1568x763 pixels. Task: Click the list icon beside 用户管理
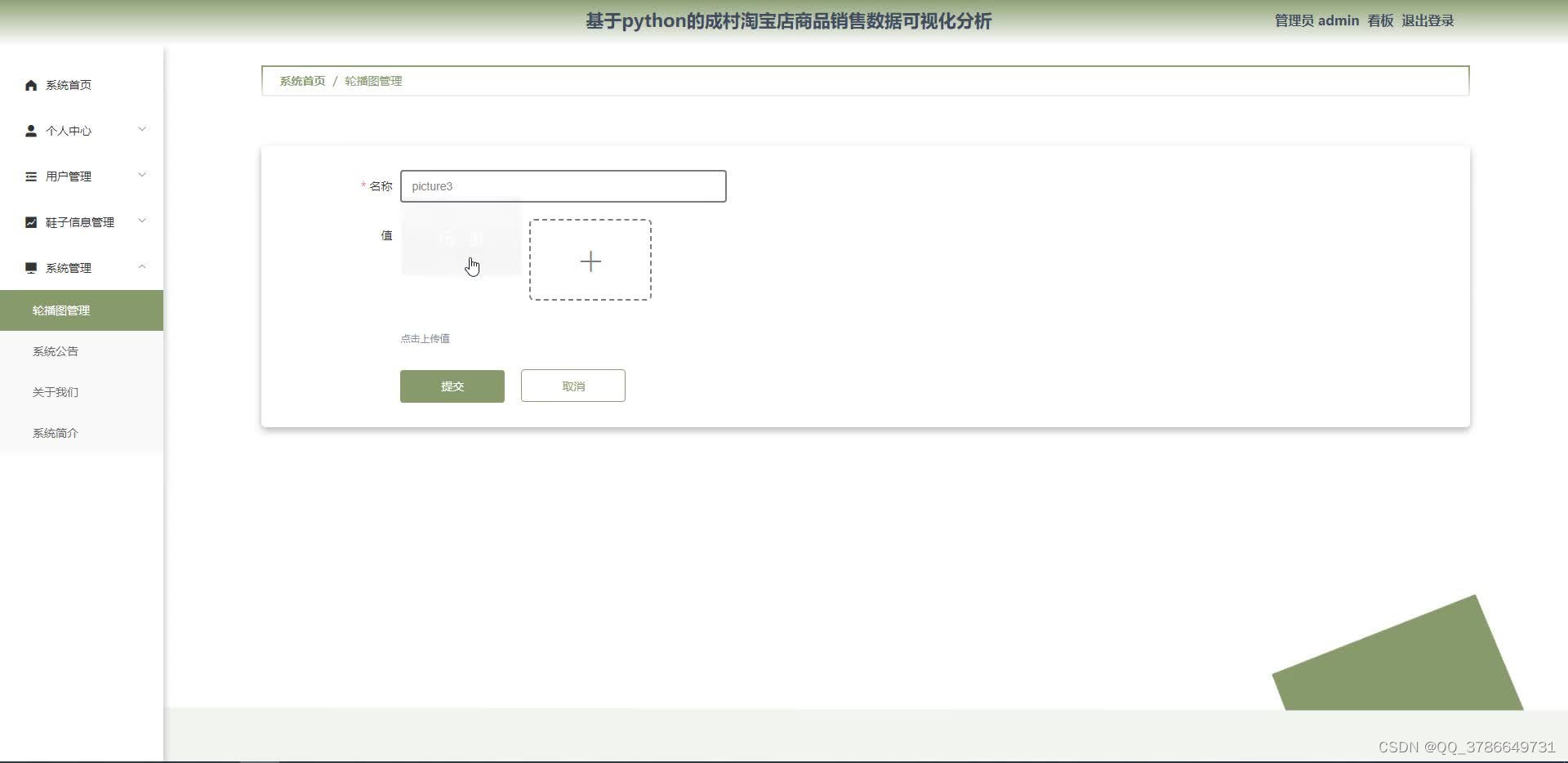pyautogui.click(x=31, y=176)
